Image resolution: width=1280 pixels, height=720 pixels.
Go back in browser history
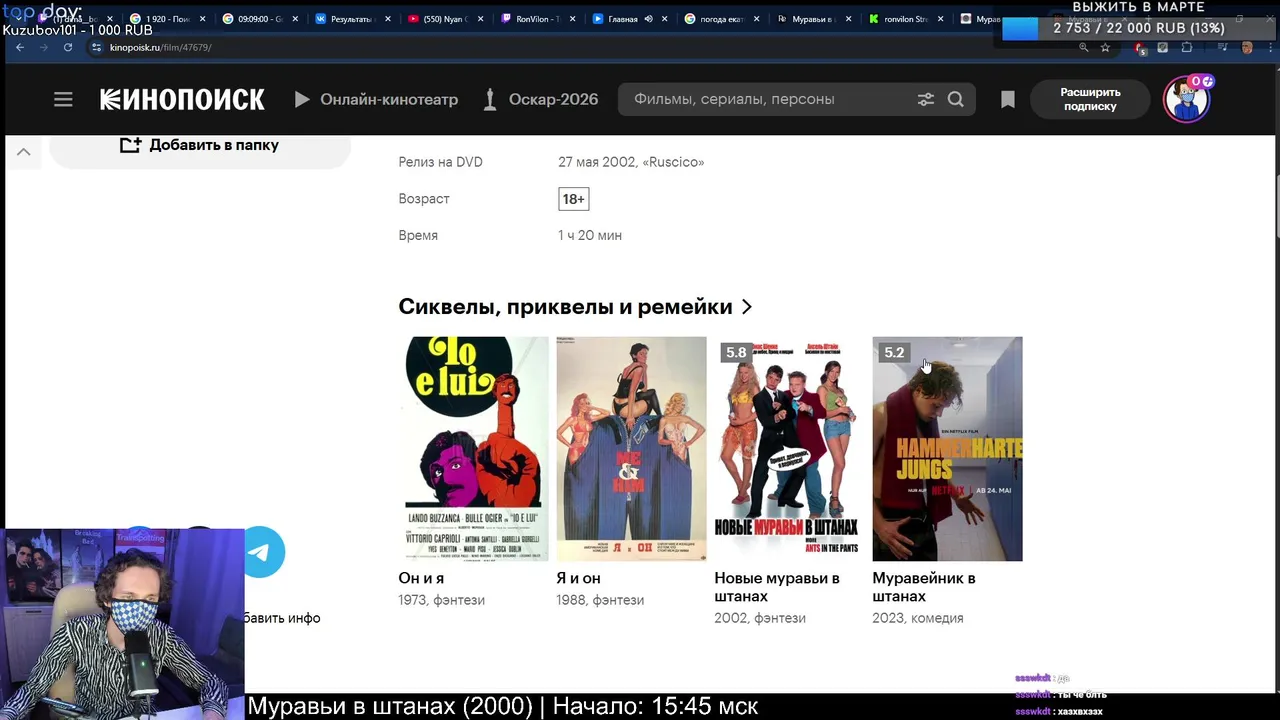click(19, 47)
